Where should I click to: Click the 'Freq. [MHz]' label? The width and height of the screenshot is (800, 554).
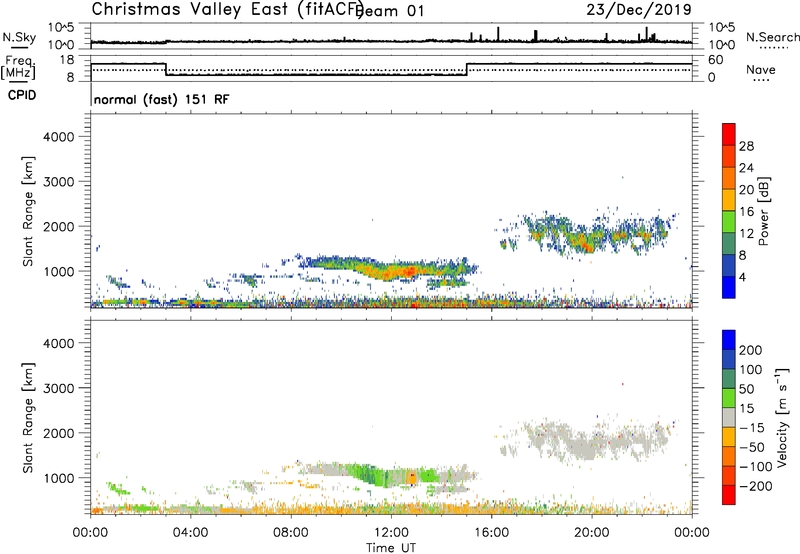coord(19,68)
